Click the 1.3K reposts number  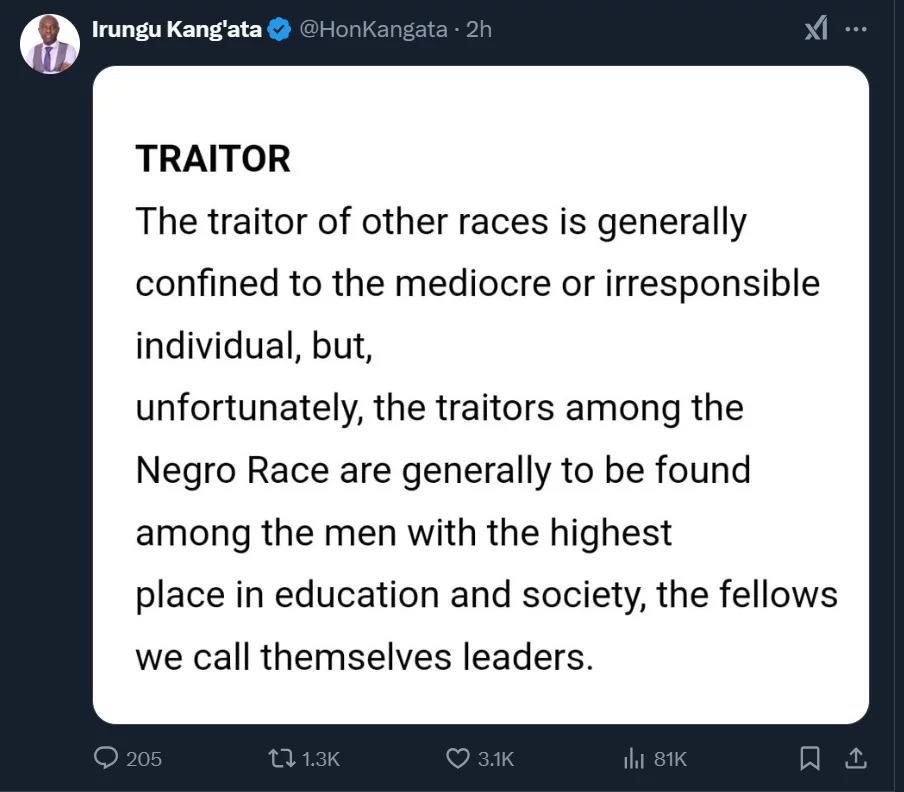point(321,760)
